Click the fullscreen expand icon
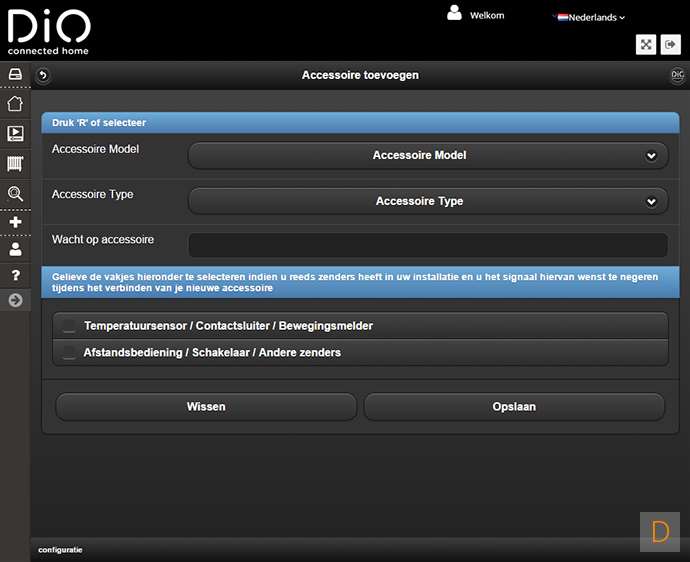Screen dimensions: 690x562 coord(645,44)
